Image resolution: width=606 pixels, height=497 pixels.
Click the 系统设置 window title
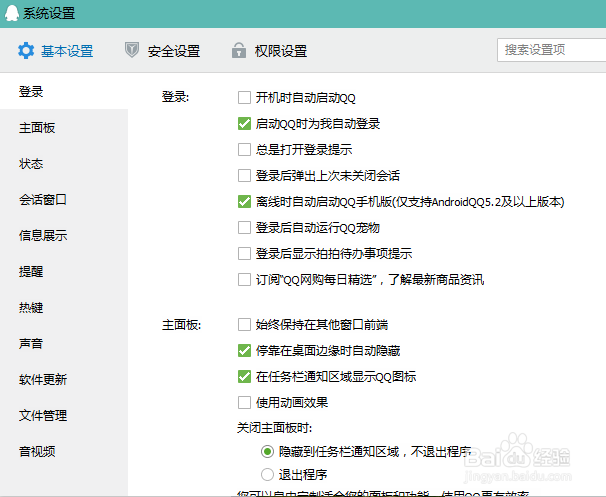coord(49,14)
